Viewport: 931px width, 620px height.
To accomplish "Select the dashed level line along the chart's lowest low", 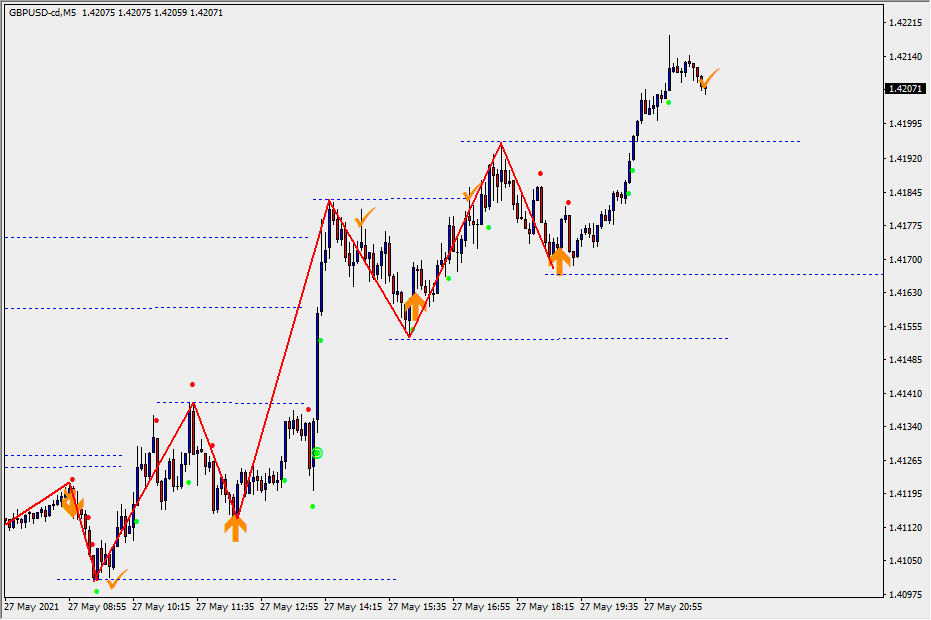I will pos(250,579).
